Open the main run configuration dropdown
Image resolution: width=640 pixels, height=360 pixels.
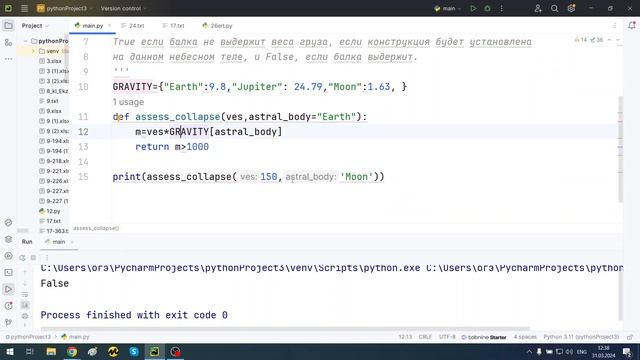tap(448, 8)
